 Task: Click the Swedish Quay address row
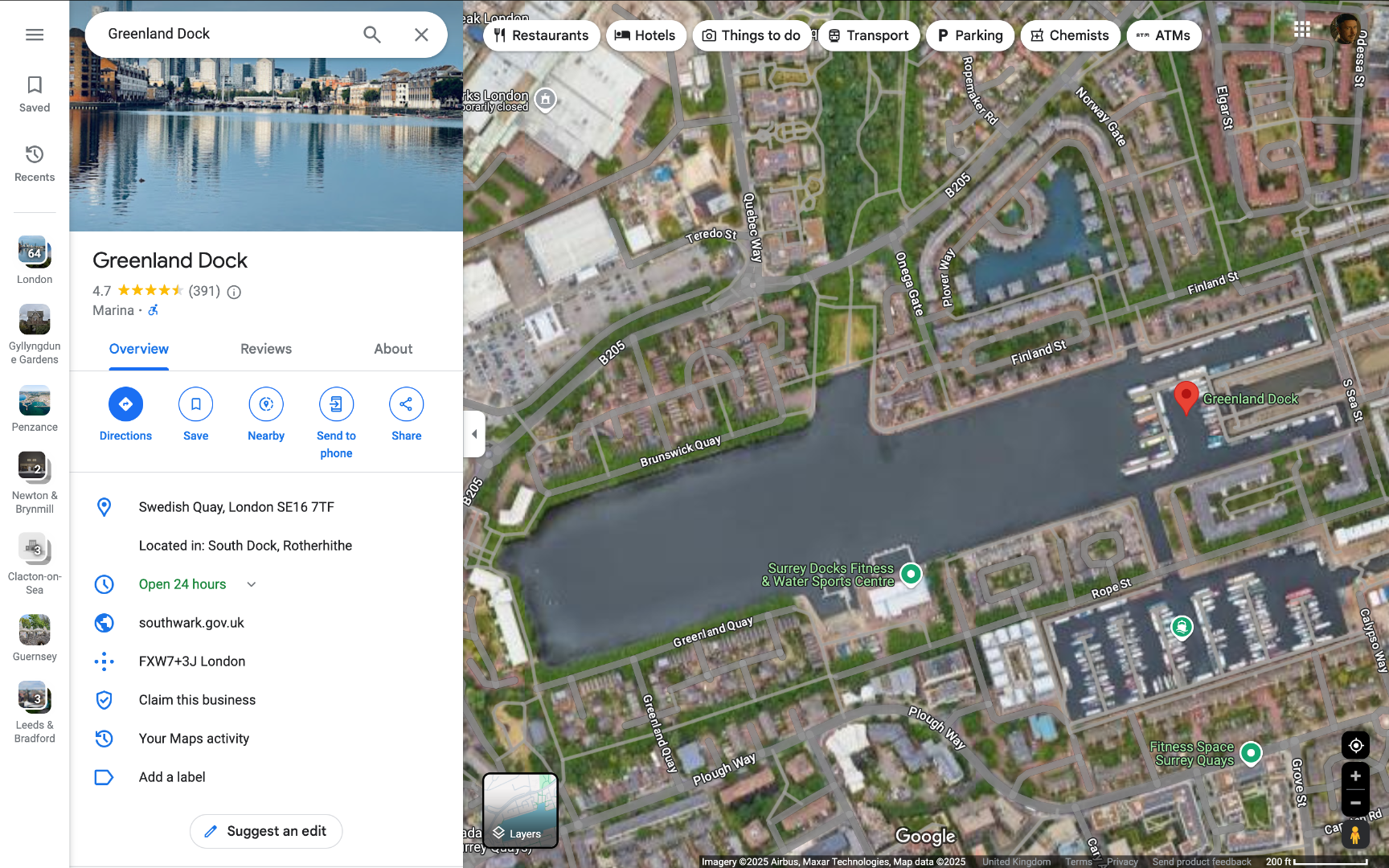[266, 507]
